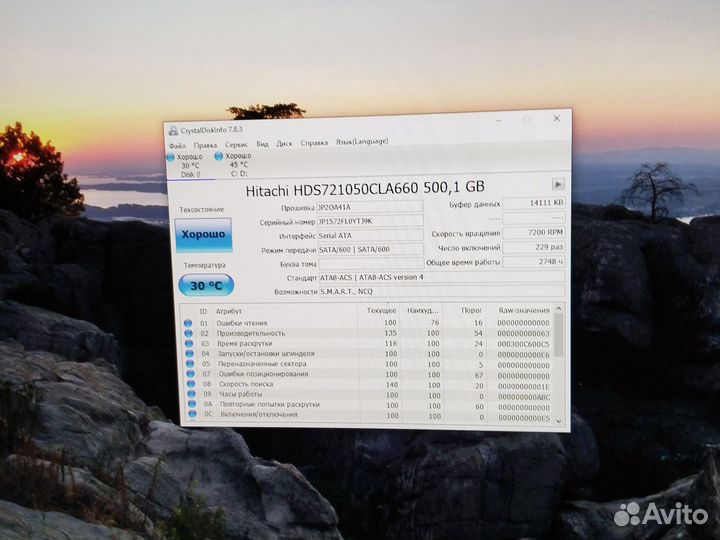Click the Serial ATA interface field

[370, 235]
